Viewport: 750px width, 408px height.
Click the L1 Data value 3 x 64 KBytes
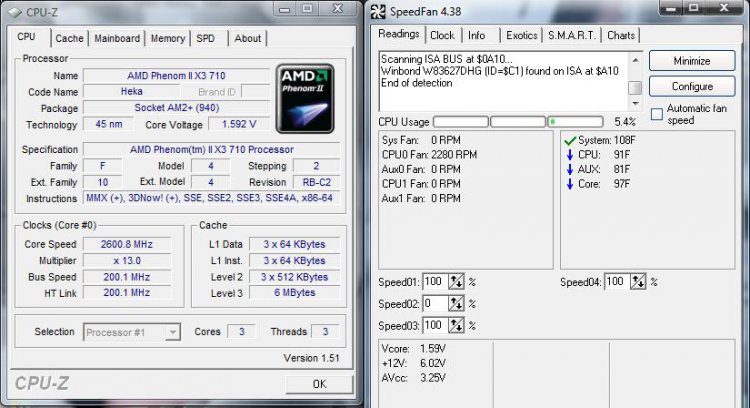295,244
